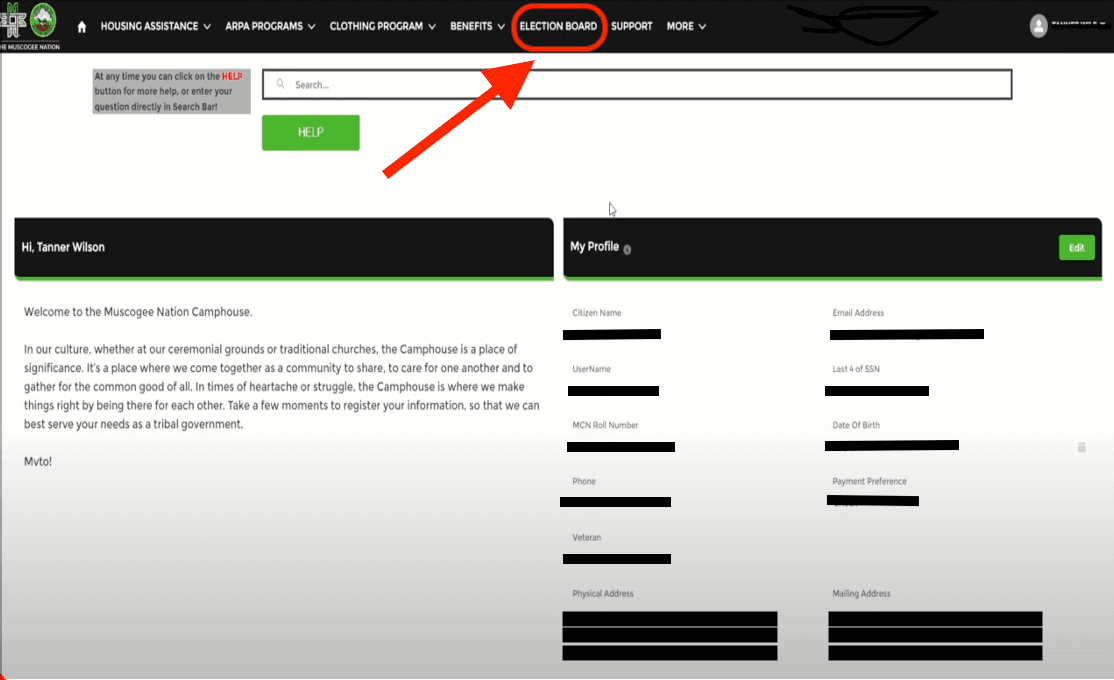Image resolution: width=1114 pixels, height=680 pixels.
Task: Expand the ARPA Programs dropdown
Action: click(270, 26)
